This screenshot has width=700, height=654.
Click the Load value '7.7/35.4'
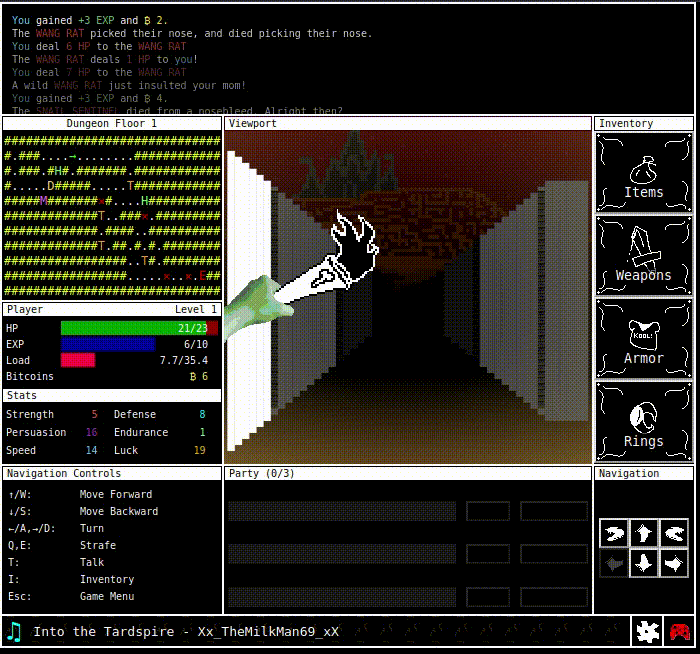click(184, 360)
